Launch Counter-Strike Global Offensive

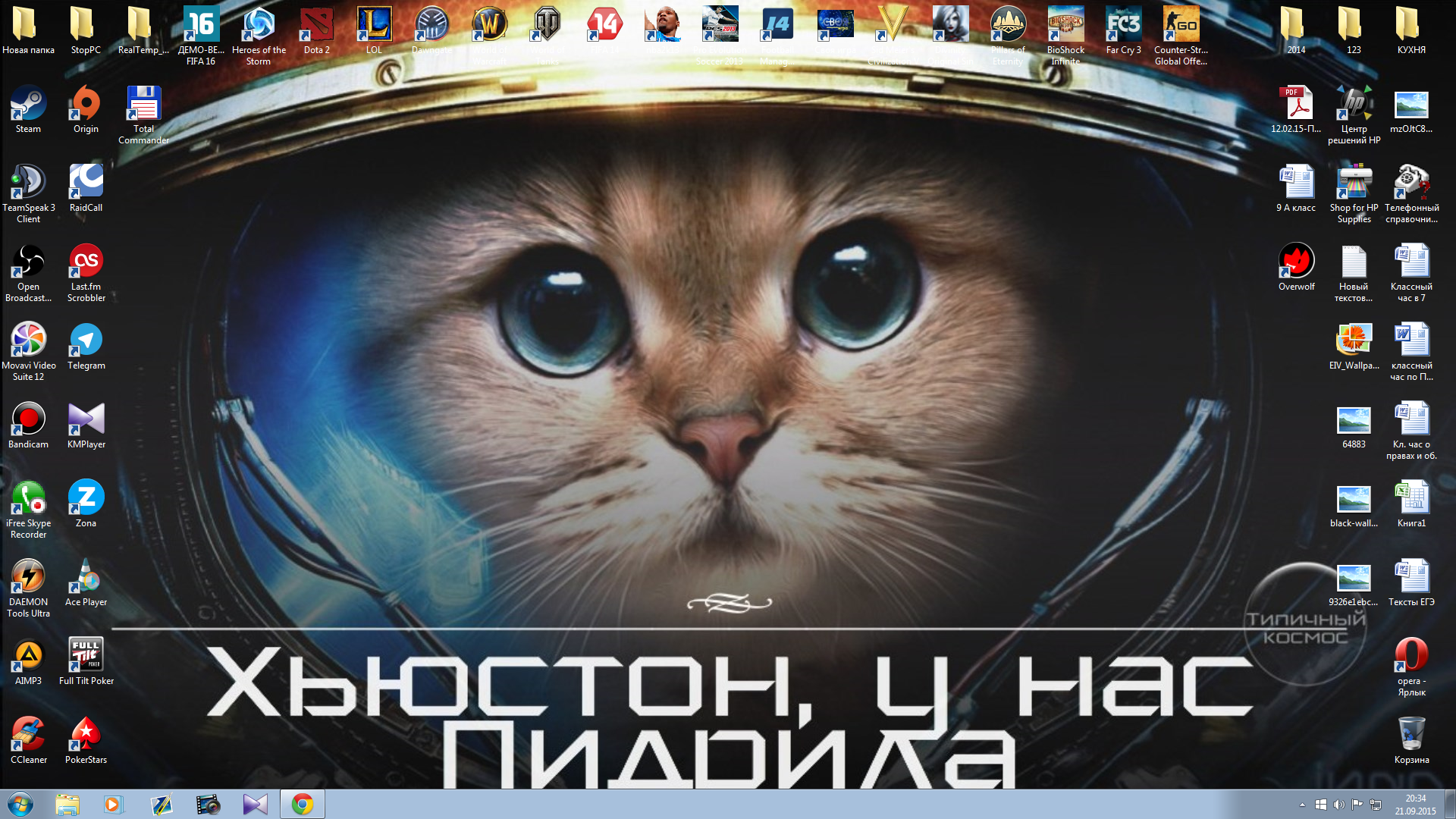point(1180,23)
